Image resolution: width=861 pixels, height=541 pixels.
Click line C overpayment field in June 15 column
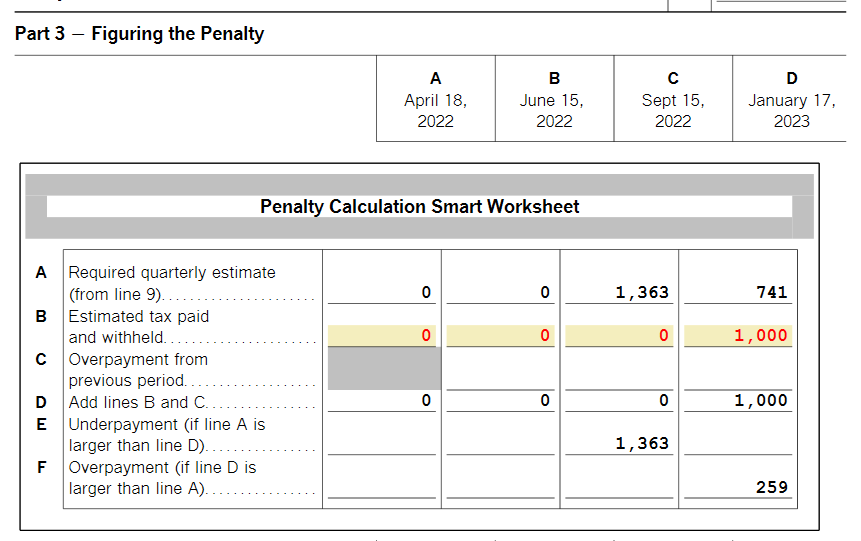click(502, 378)
